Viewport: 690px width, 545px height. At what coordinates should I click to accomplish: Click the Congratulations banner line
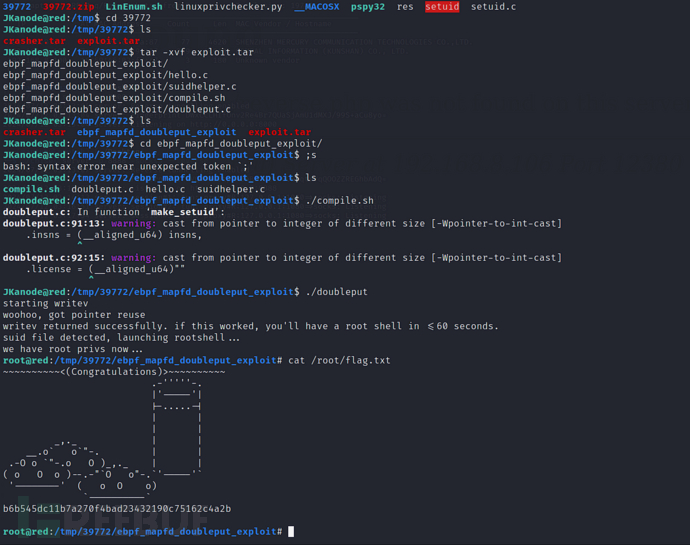114,372
